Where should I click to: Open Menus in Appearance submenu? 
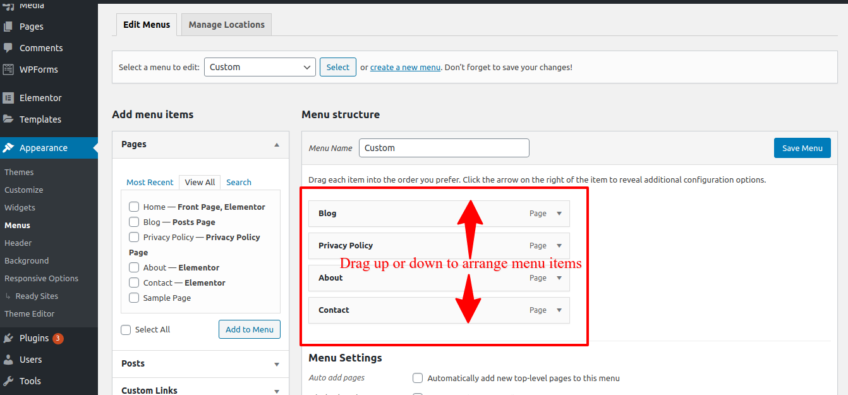[17, 225]
